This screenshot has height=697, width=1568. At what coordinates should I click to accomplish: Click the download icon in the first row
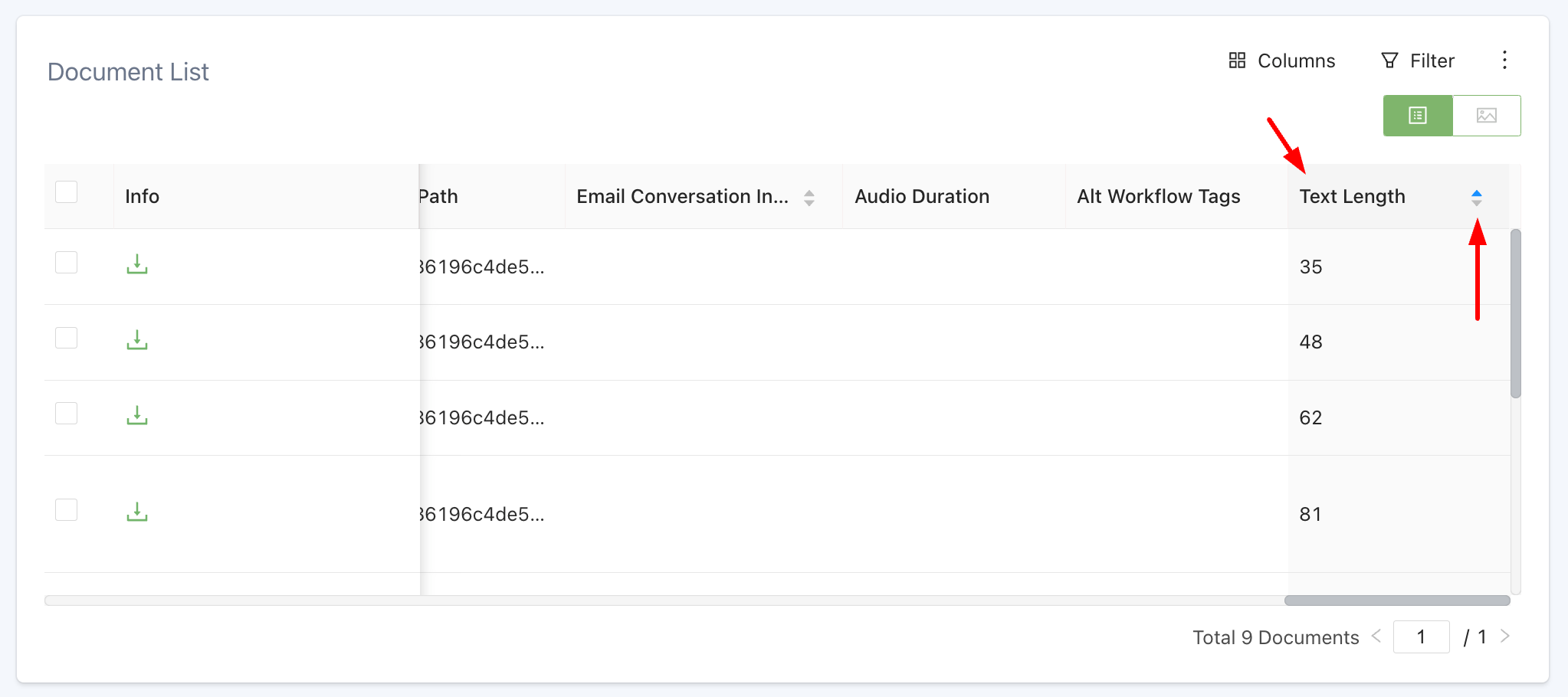coord(136,264)
